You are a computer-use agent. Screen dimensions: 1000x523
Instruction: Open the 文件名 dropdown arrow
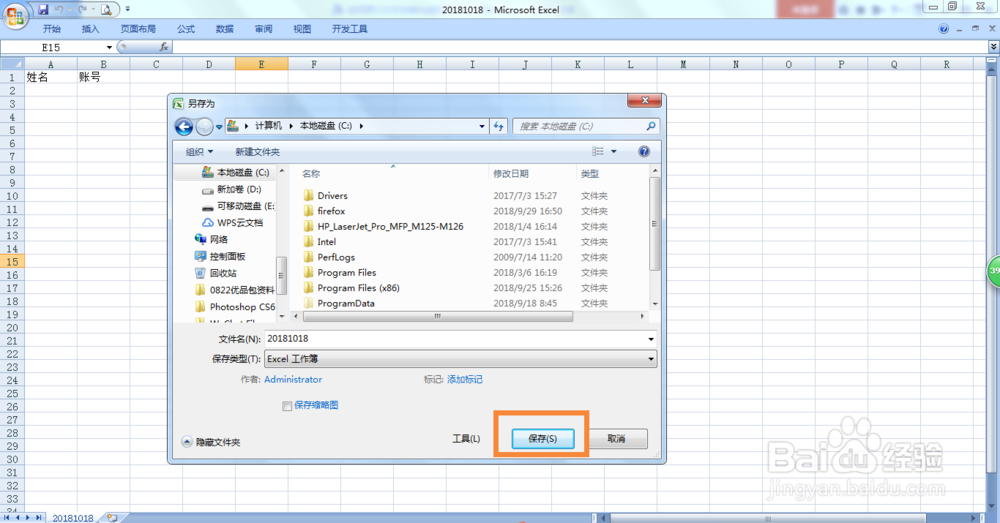[x=651, y=339]
